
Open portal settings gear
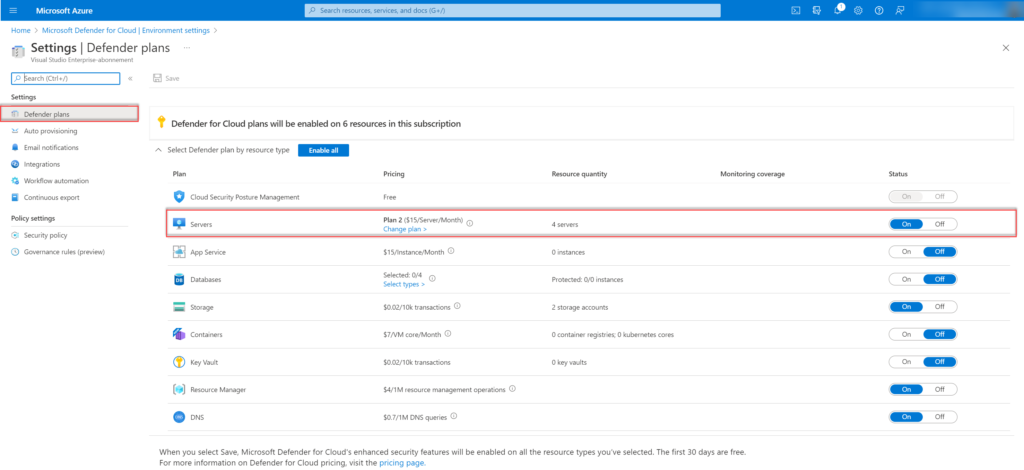coord(858,10)
